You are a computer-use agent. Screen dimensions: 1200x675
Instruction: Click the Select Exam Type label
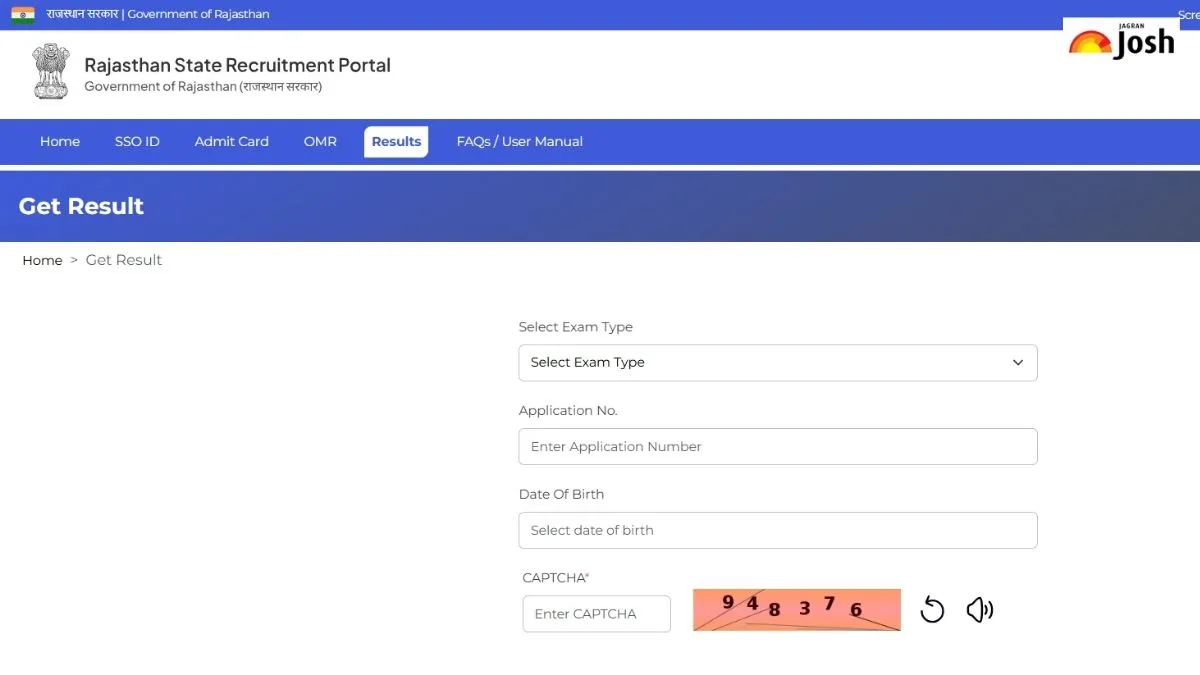coord(576,327)
